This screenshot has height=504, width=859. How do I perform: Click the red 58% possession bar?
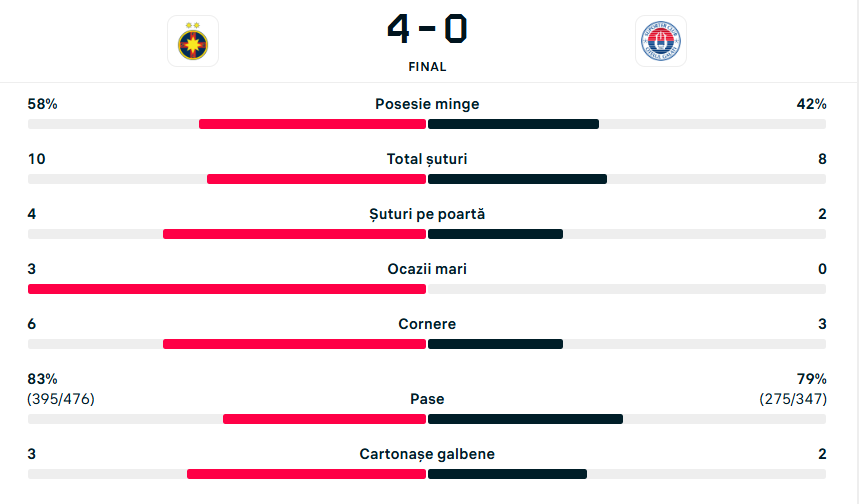click(312, 124)
